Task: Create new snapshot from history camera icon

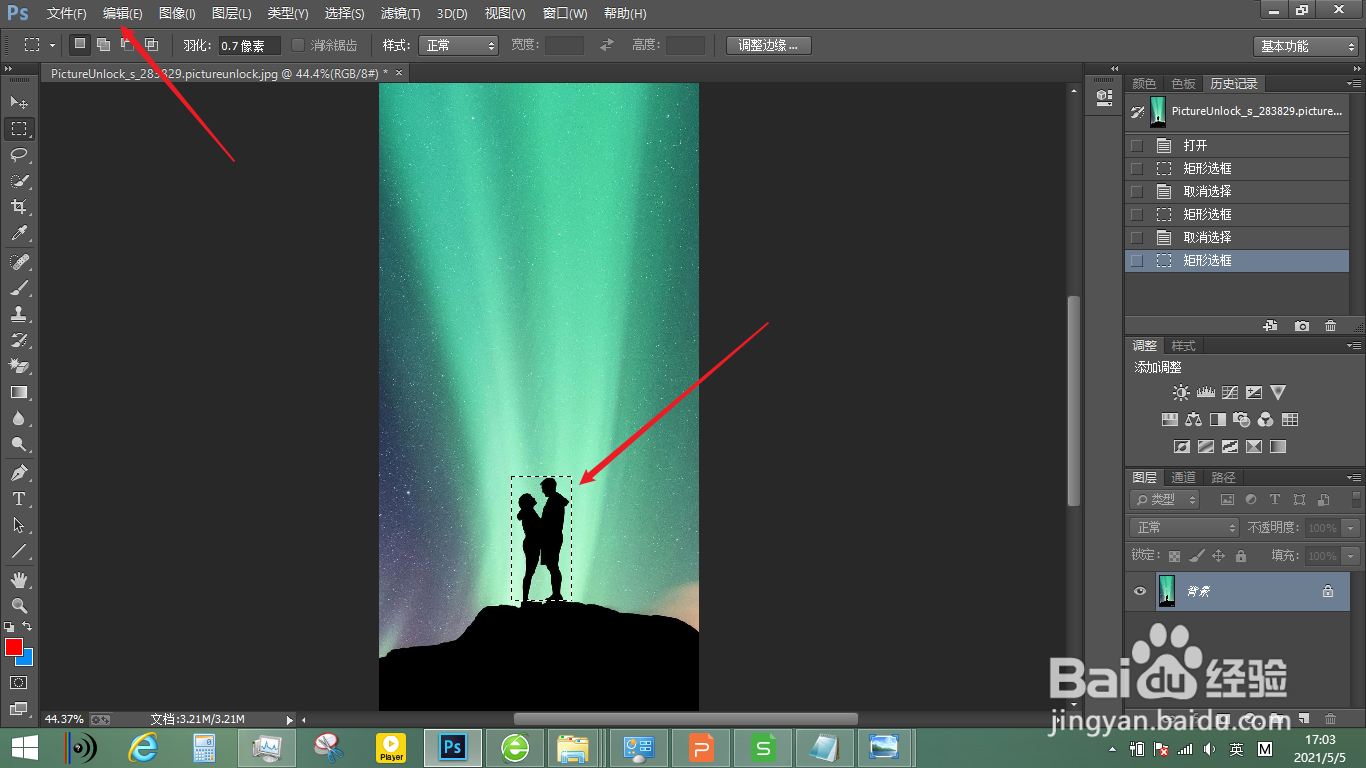Action: tap(1301, 326)
